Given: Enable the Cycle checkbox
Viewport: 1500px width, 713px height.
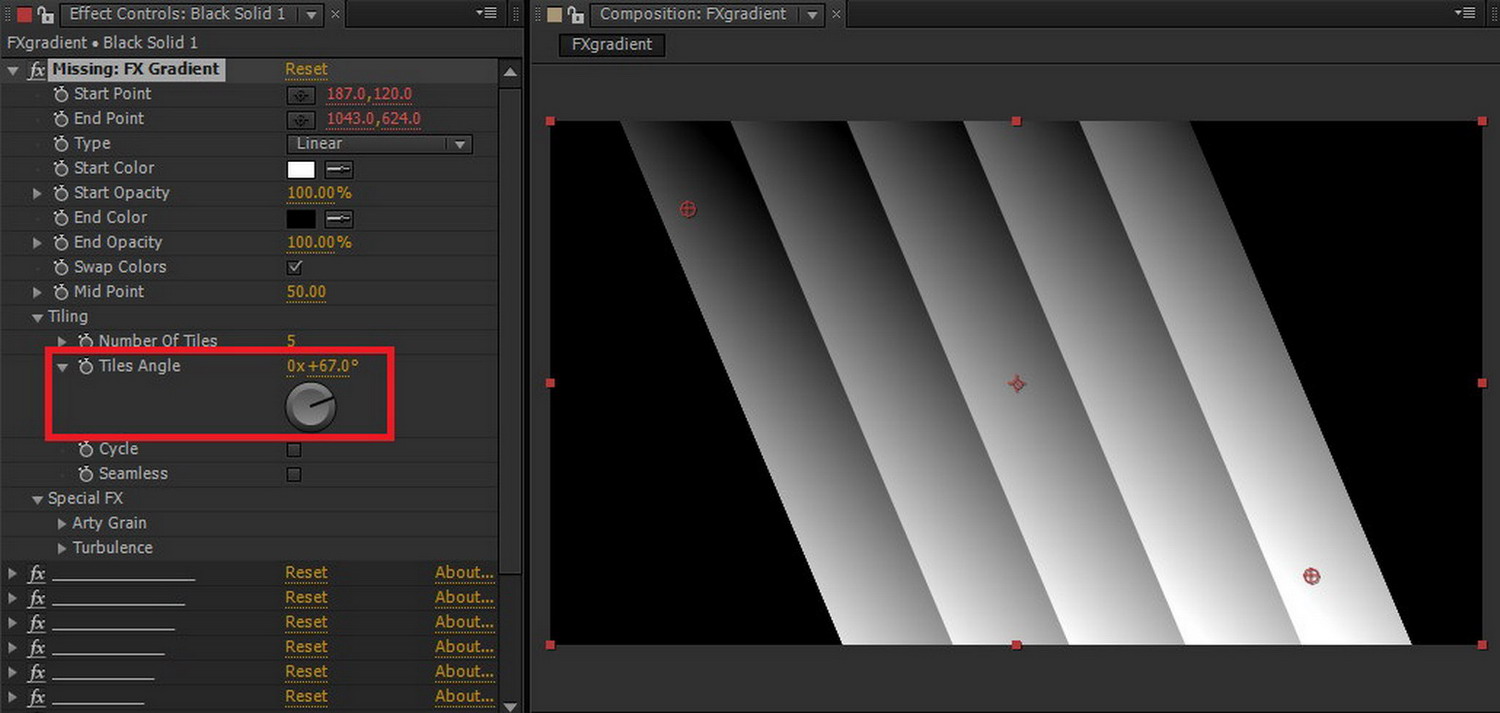Looking at the screenshot, I should [x=294, y=450].
